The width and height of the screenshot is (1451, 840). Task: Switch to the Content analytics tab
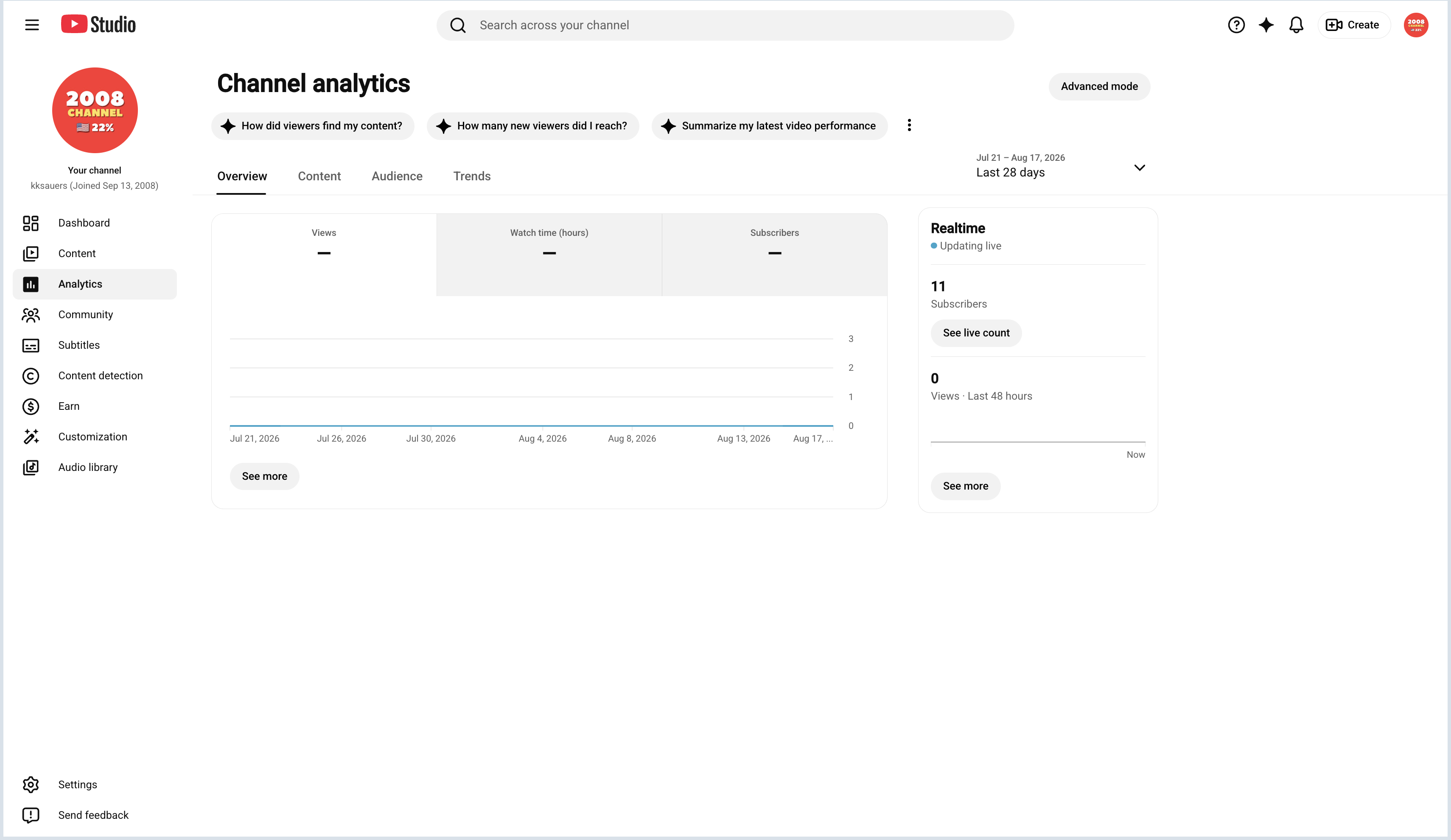[x=319, y=176]
